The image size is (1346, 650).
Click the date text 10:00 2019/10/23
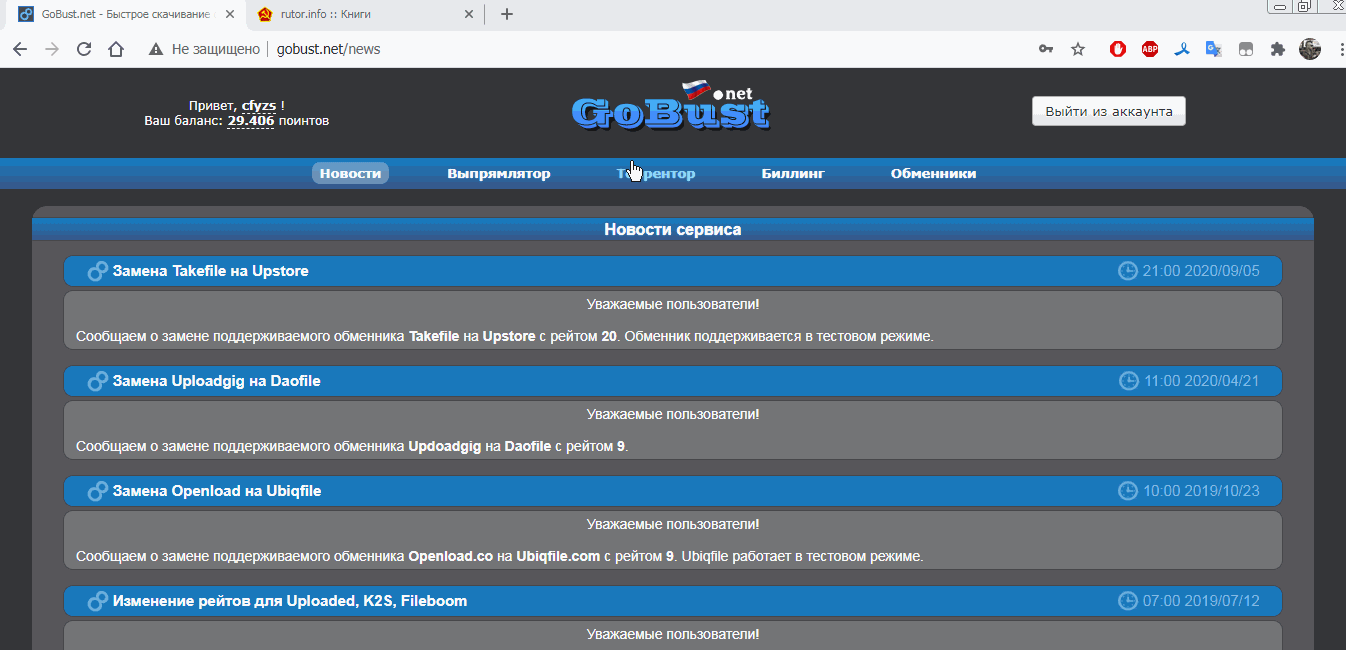tap(1201, 491)
